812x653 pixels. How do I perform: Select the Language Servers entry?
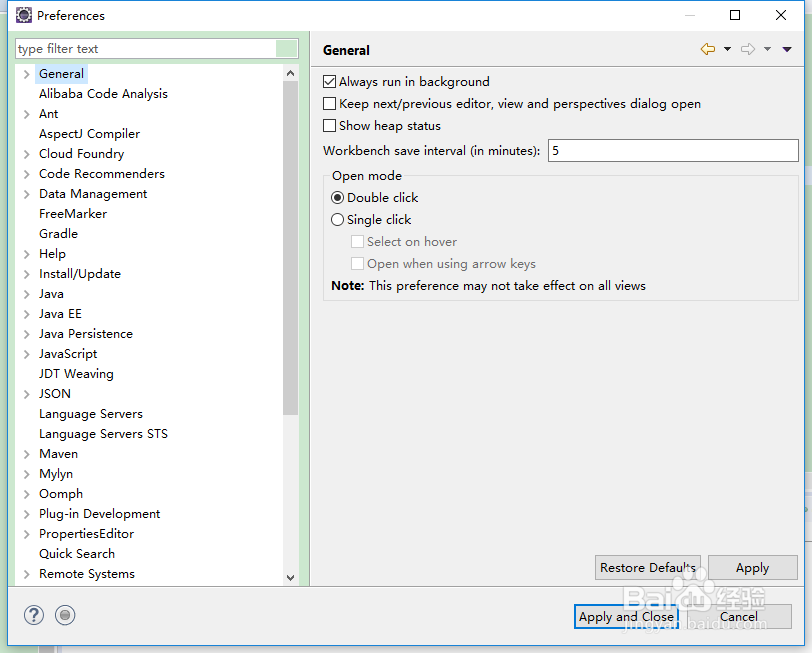point(91,414)
